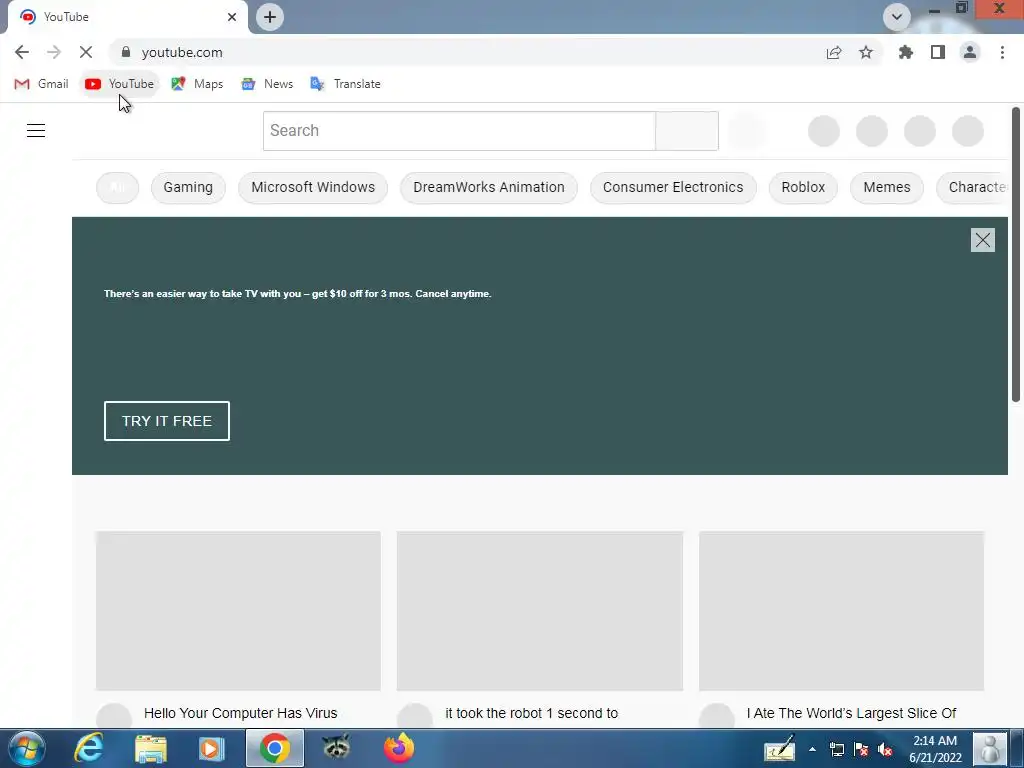Open the tablet input pen icon
The image size is (1024, 768).
tap(780, 749)
